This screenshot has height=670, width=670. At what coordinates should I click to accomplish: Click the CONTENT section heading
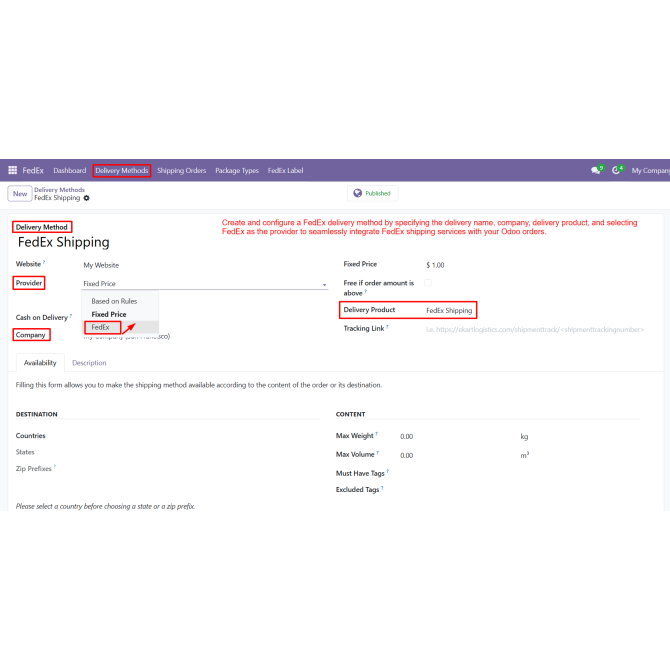[350, 414]
